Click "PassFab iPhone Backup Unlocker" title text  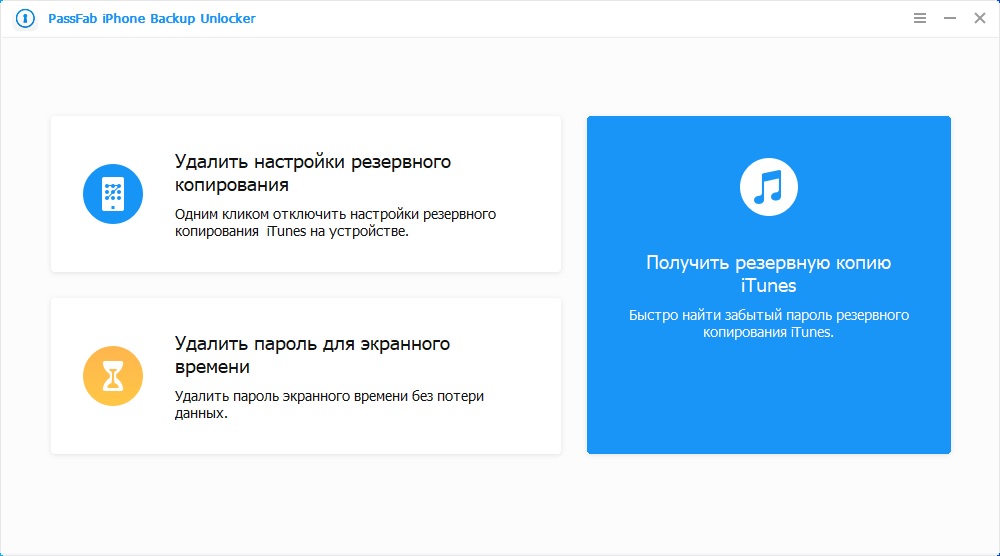pyautogui.click(x=151, y=19)
